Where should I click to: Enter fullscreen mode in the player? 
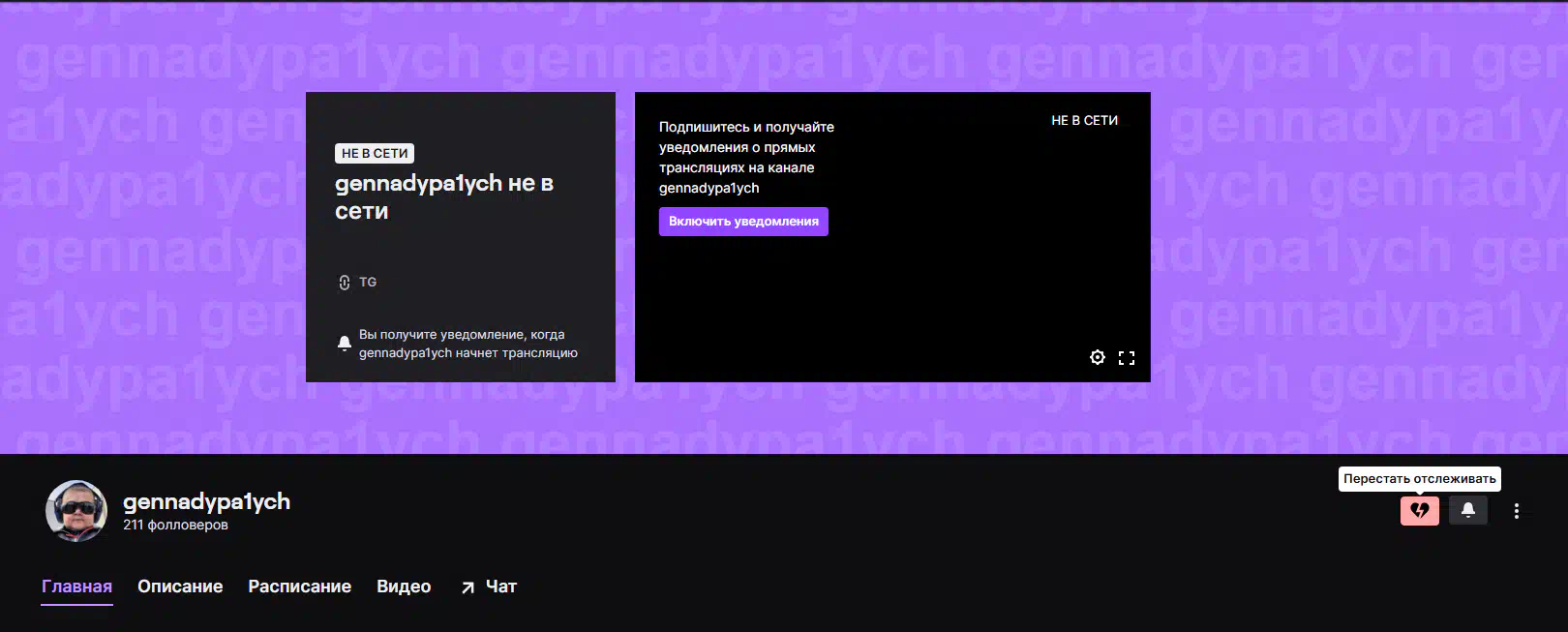tap(1127, 357)
